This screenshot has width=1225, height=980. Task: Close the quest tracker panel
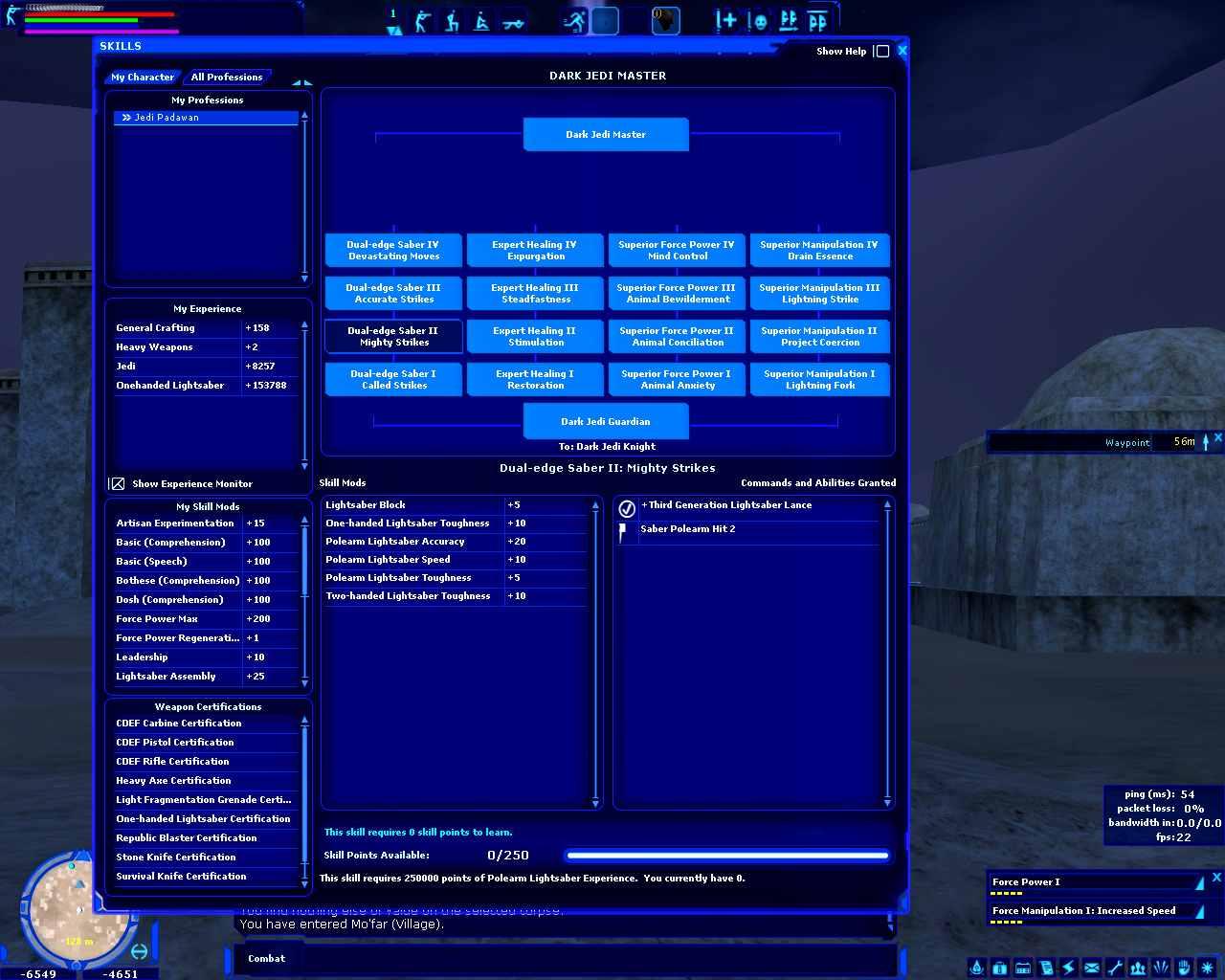coord(1217,877)
